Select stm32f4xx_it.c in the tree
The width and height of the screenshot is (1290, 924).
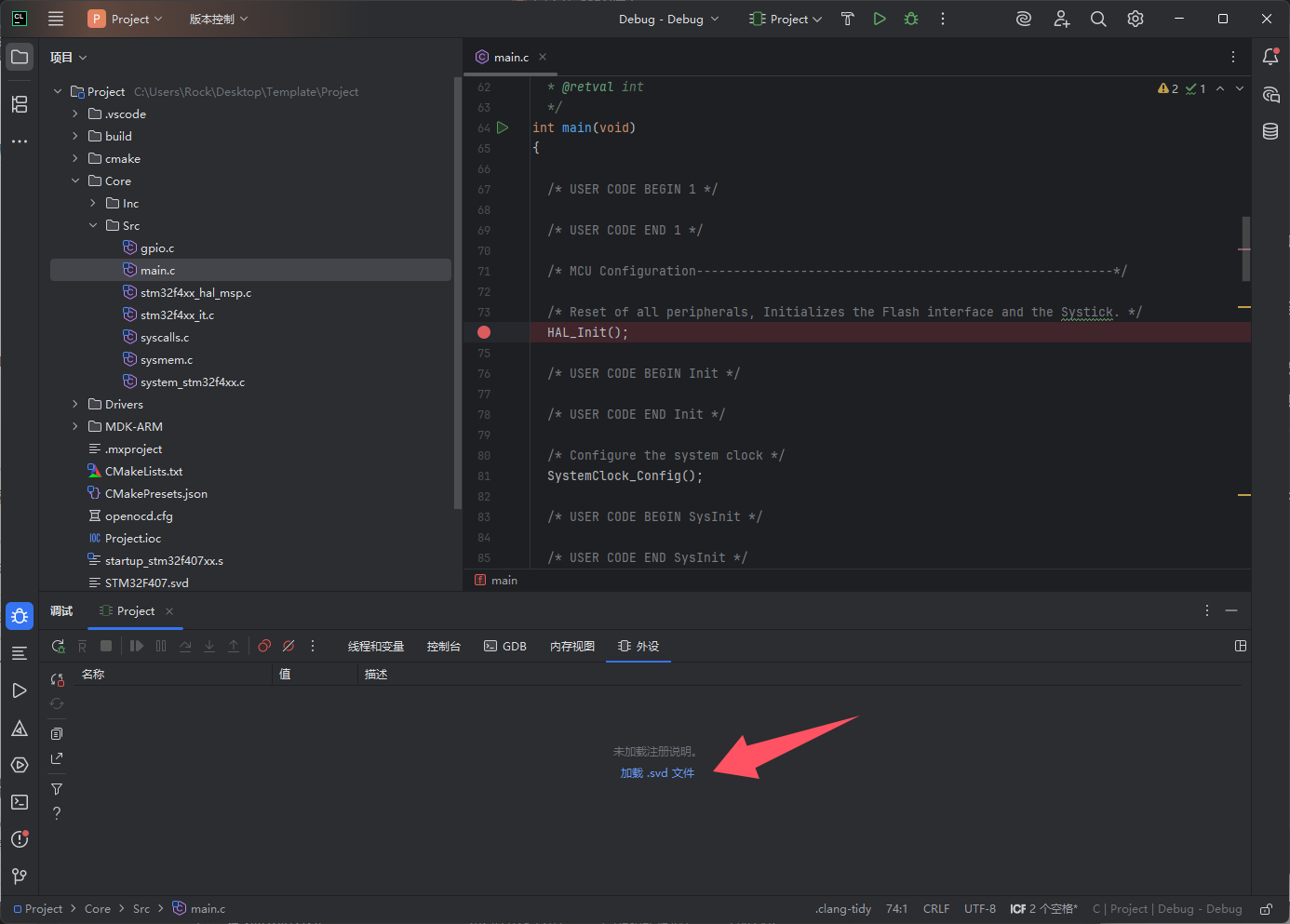[x=177, y=315]
